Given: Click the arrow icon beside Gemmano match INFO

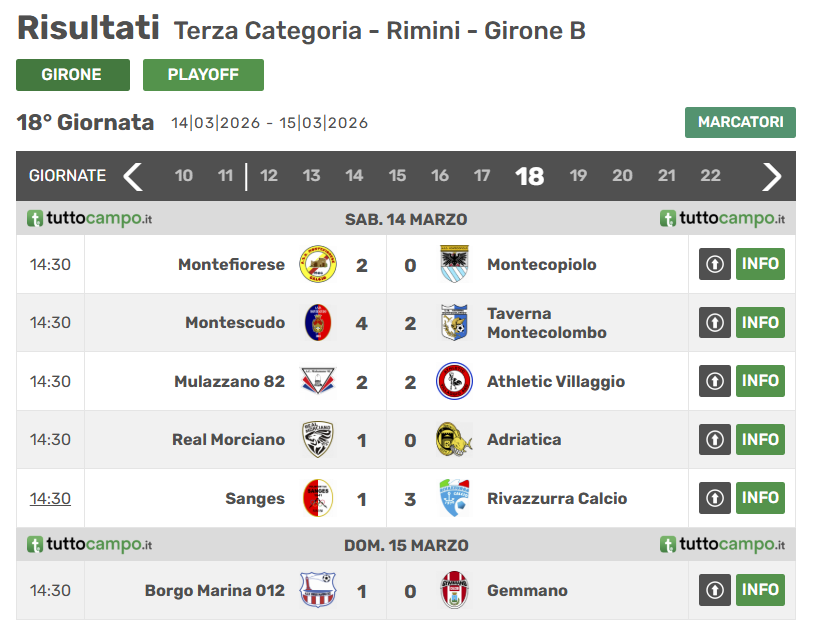Looking at the screenshot, I should click(714, 590).
